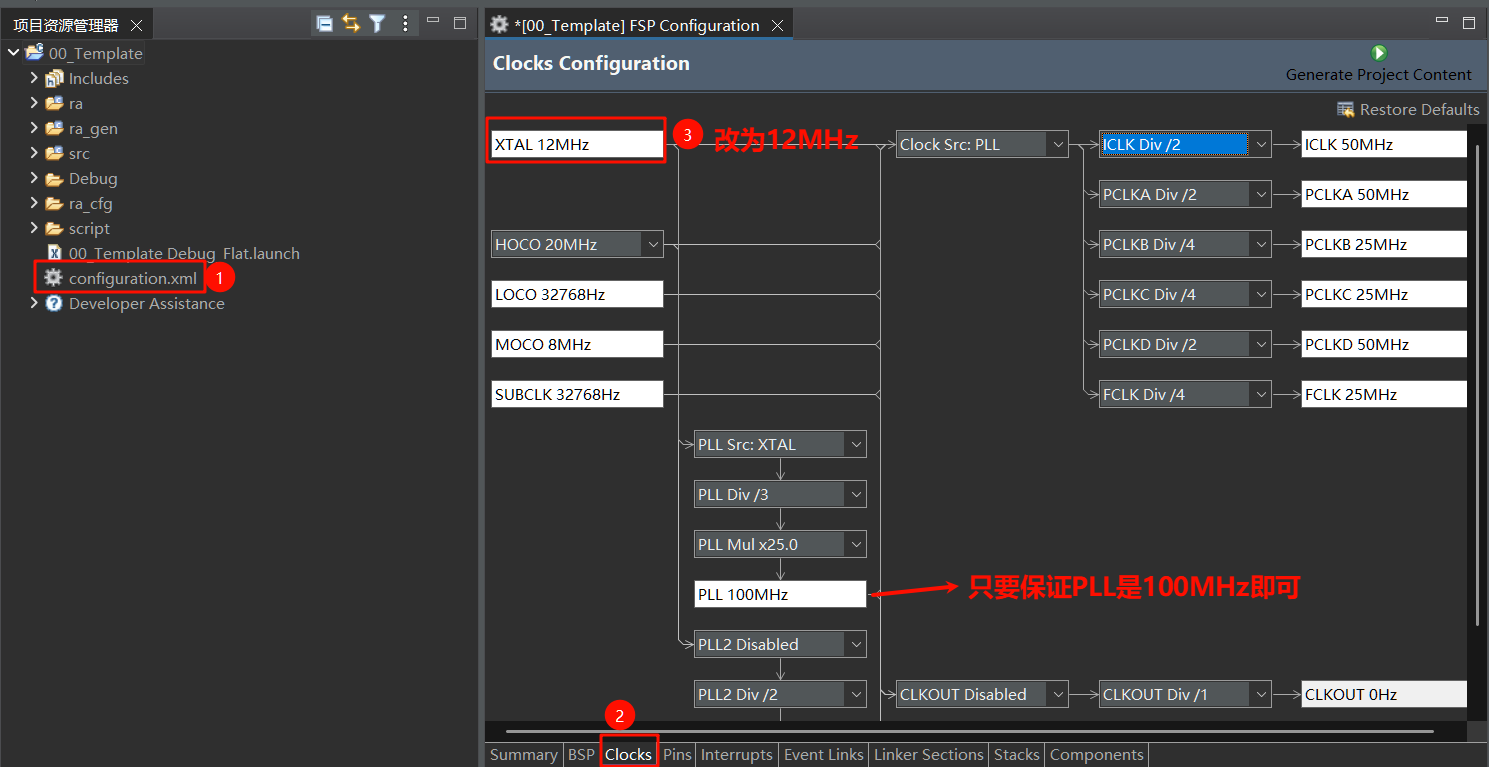Open the FCLK Div /4 dropdown

coord(1261,394)
